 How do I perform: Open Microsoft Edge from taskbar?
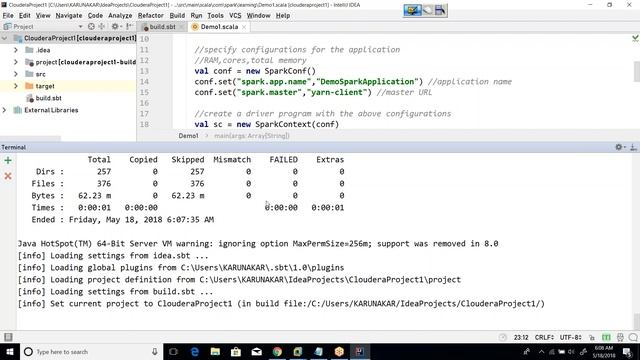(195, 352)
